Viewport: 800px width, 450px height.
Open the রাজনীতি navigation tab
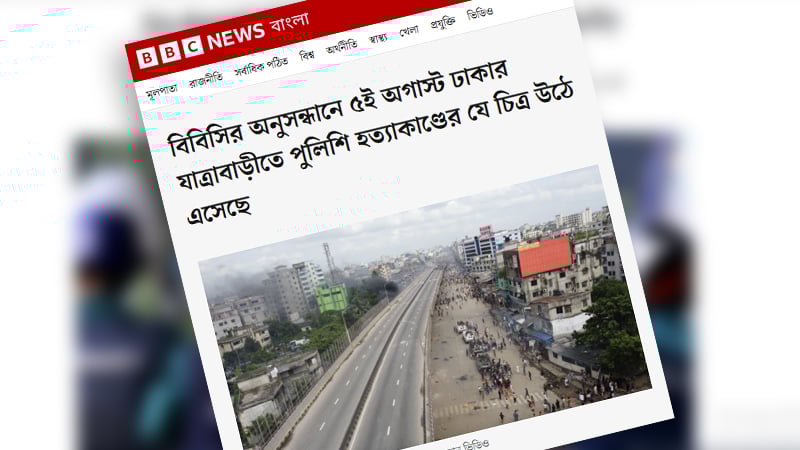point(206,80)
